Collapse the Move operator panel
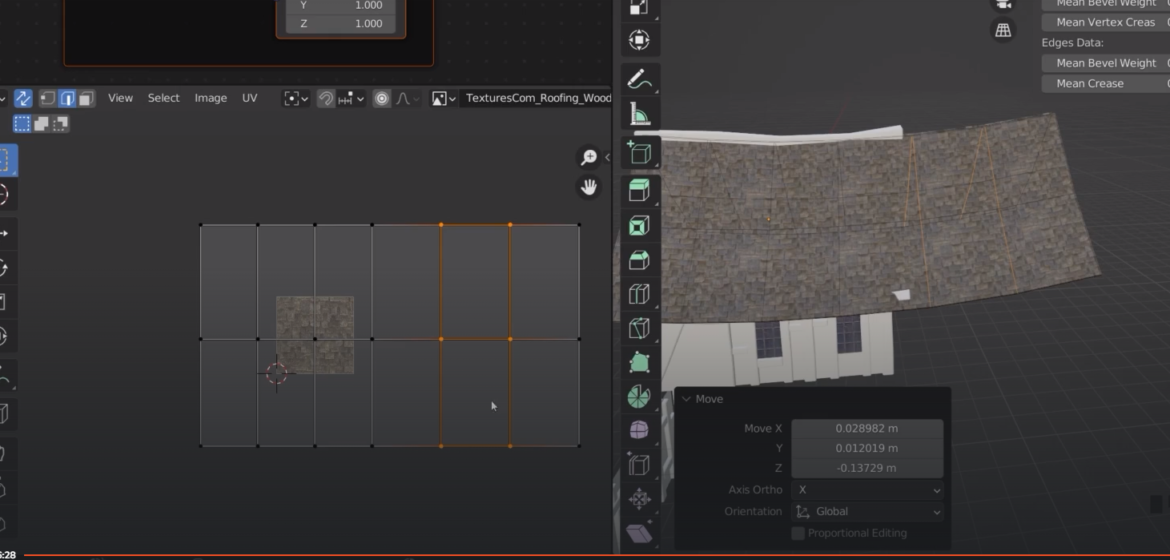Image resolution: width=1170 pixels, height=560 pixels. pos(686,399)
